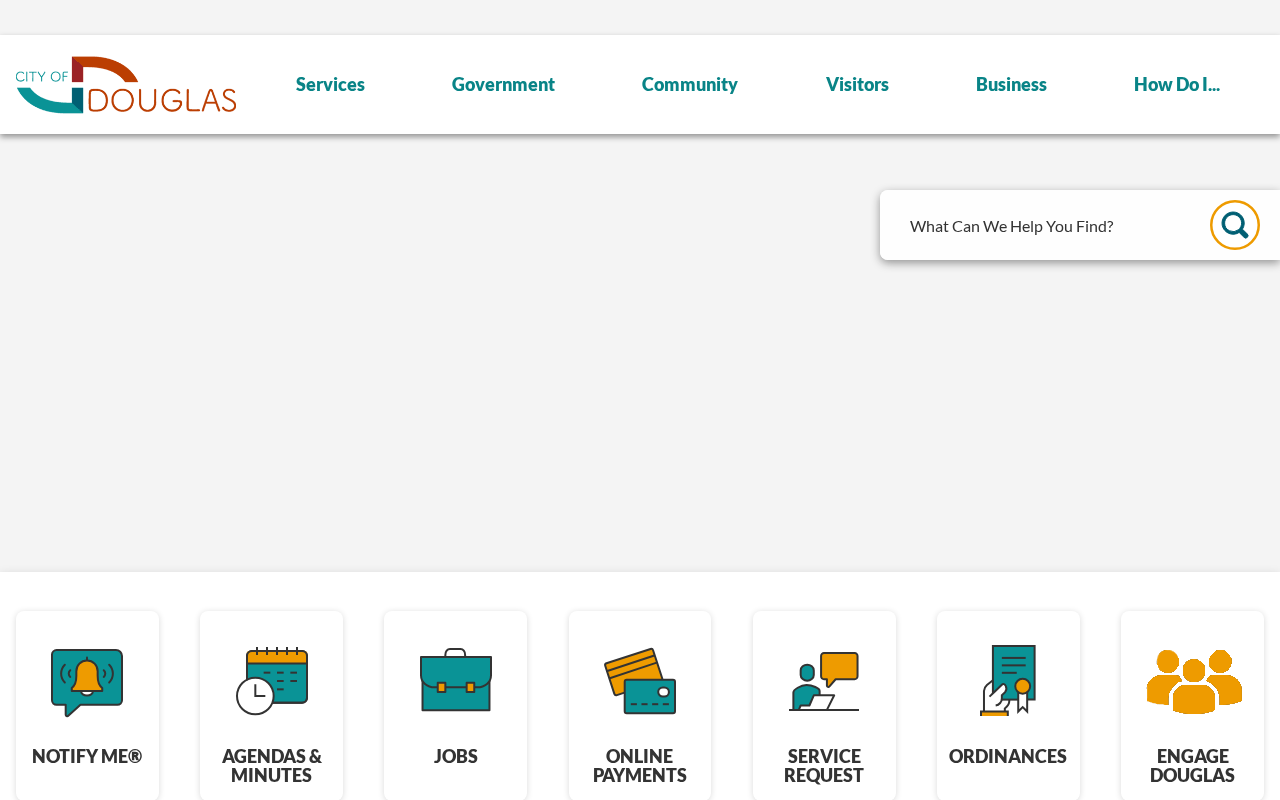
Task: Open the Services menu
Action: [330, 85]
